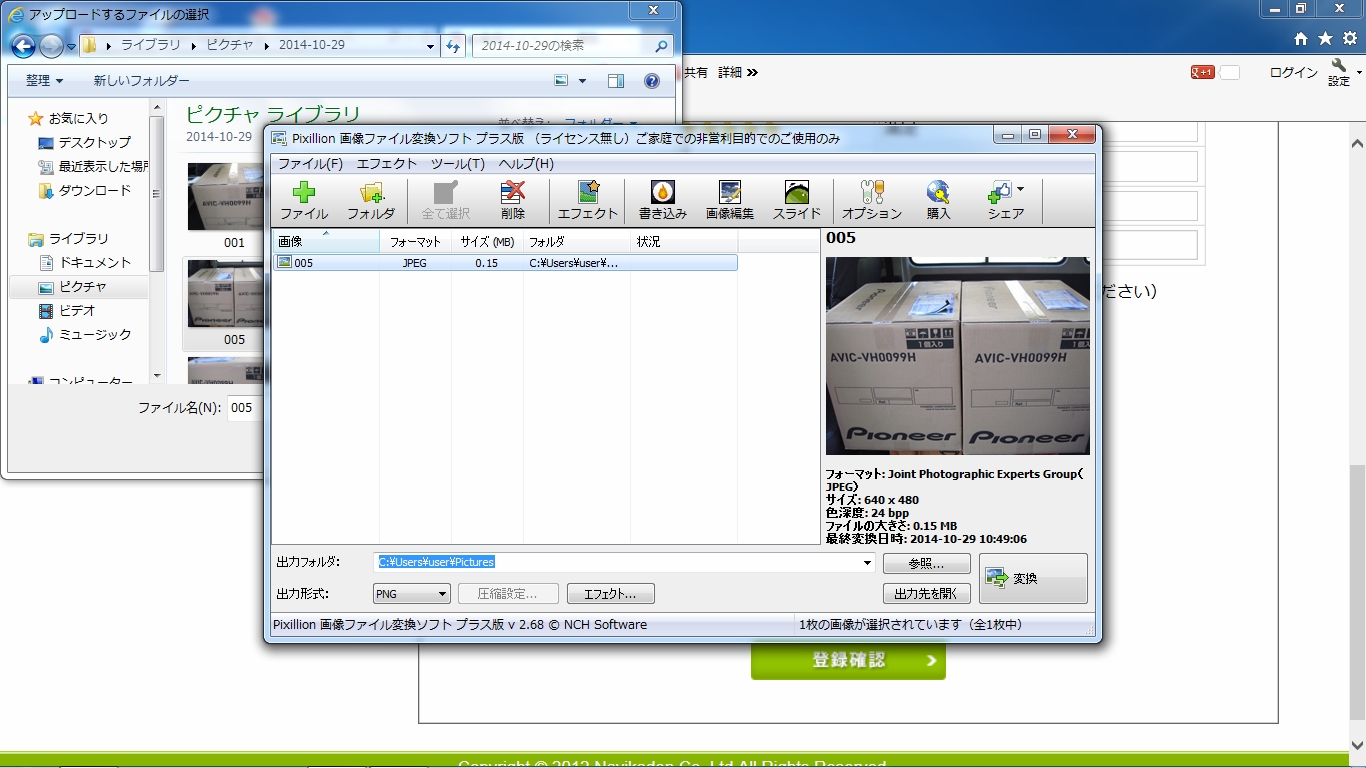
Task: Click the 出力フォルダ path input field
Action: click(x=616, y=563)
